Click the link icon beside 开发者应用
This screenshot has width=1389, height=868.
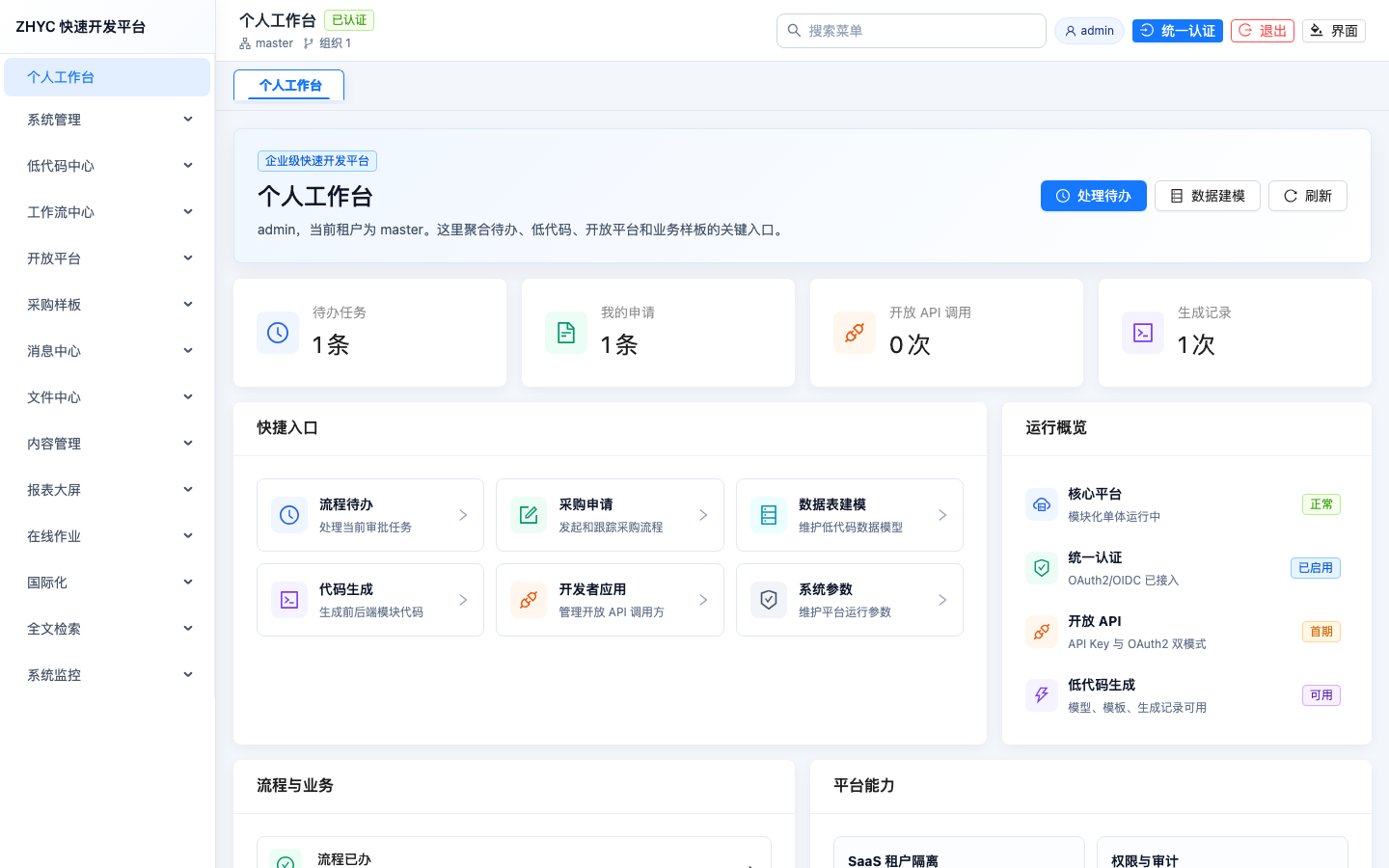[x=529, y=600]
